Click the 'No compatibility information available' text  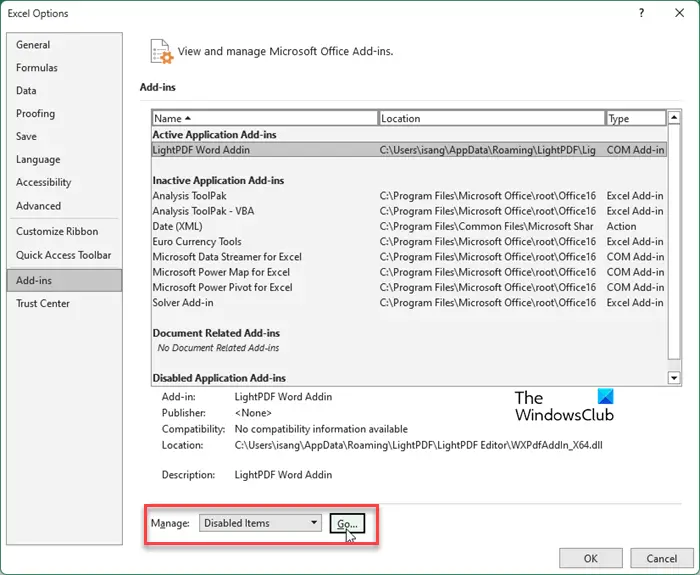click(321, 429)
